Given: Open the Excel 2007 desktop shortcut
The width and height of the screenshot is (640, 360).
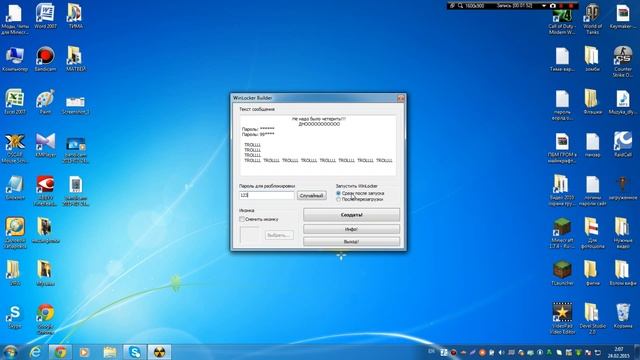Looking at the screenshot, I should pyautogui.click(x=15, y=102).
